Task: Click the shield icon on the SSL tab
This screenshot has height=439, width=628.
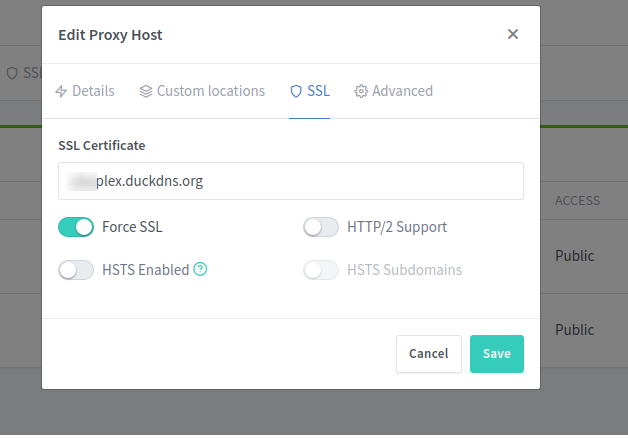Action: click(295, 91)
